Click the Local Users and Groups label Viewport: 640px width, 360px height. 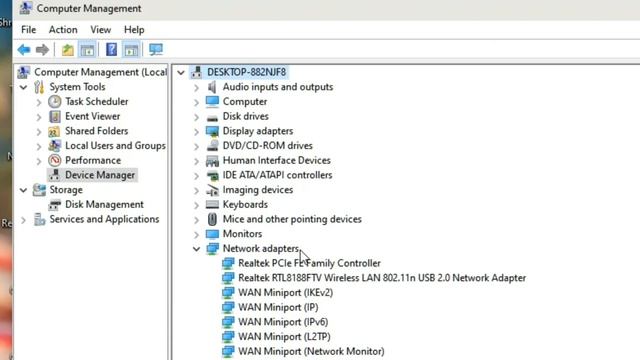[x=116, y=146]
